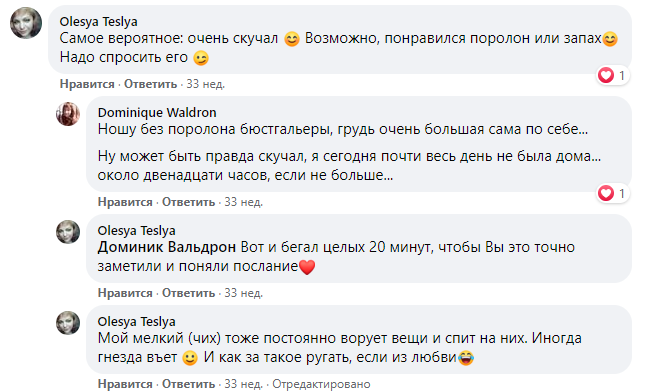Click the heart reaction on Dominique Waldron's comment
Viewport: 648px width, 392px height.
click(x=613, y=193)
